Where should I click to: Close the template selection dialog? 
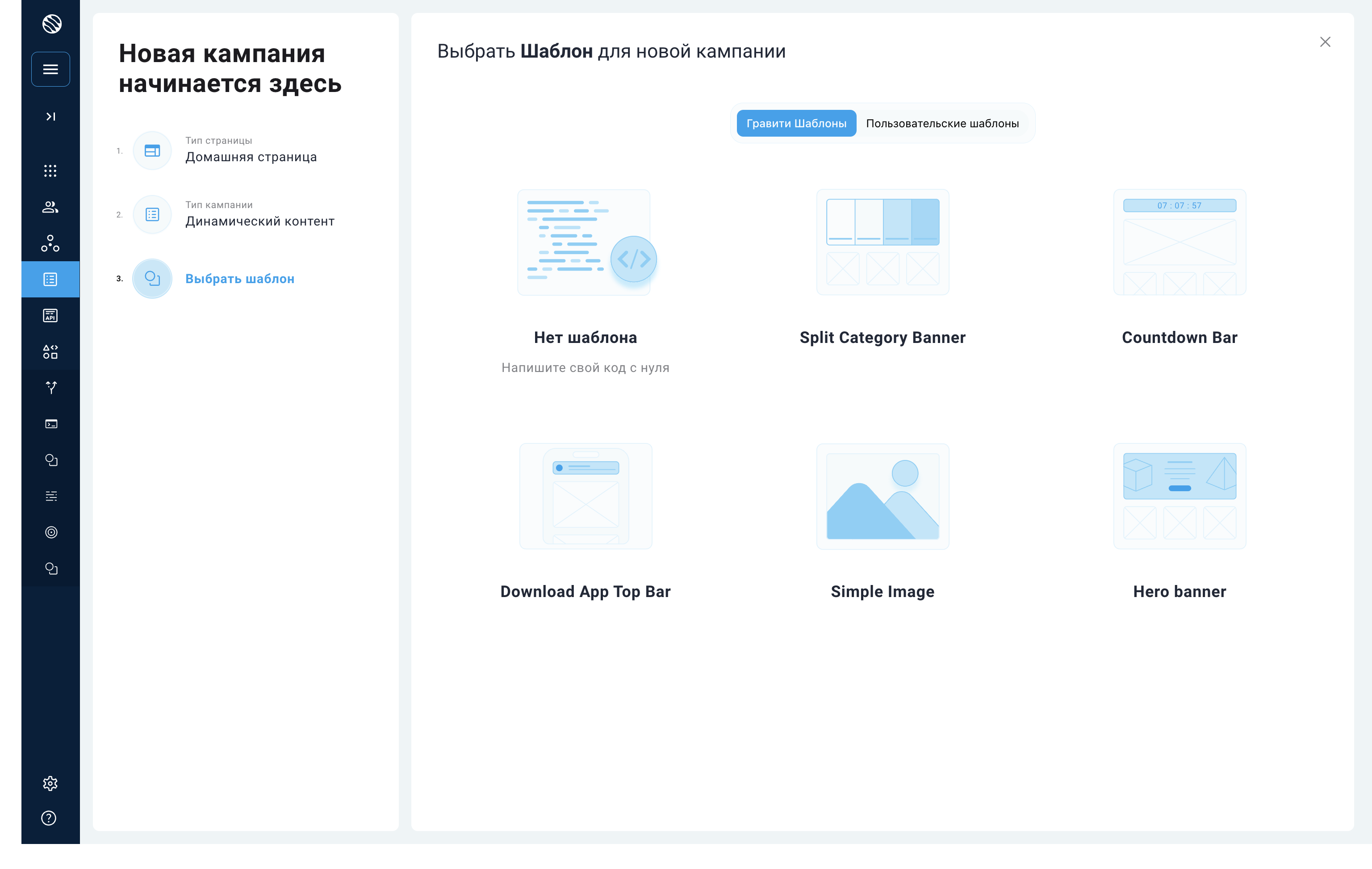click(1325, 42)
